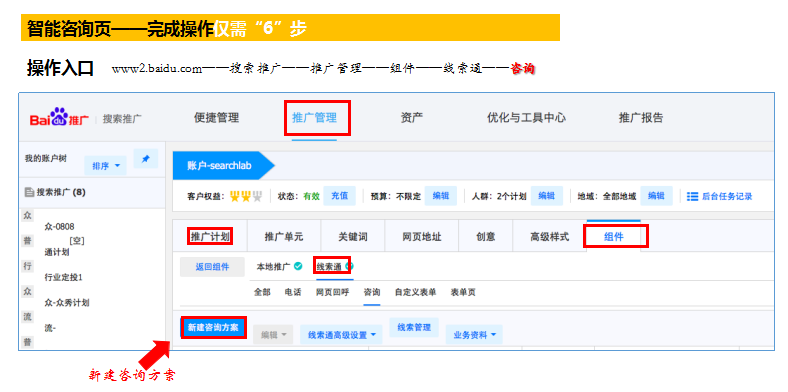Image resolution: width=788 pixels, height=392 pixels.
Task: Open the 排序 dropdown
Action: pyautogui.click(x=106, y=165)
